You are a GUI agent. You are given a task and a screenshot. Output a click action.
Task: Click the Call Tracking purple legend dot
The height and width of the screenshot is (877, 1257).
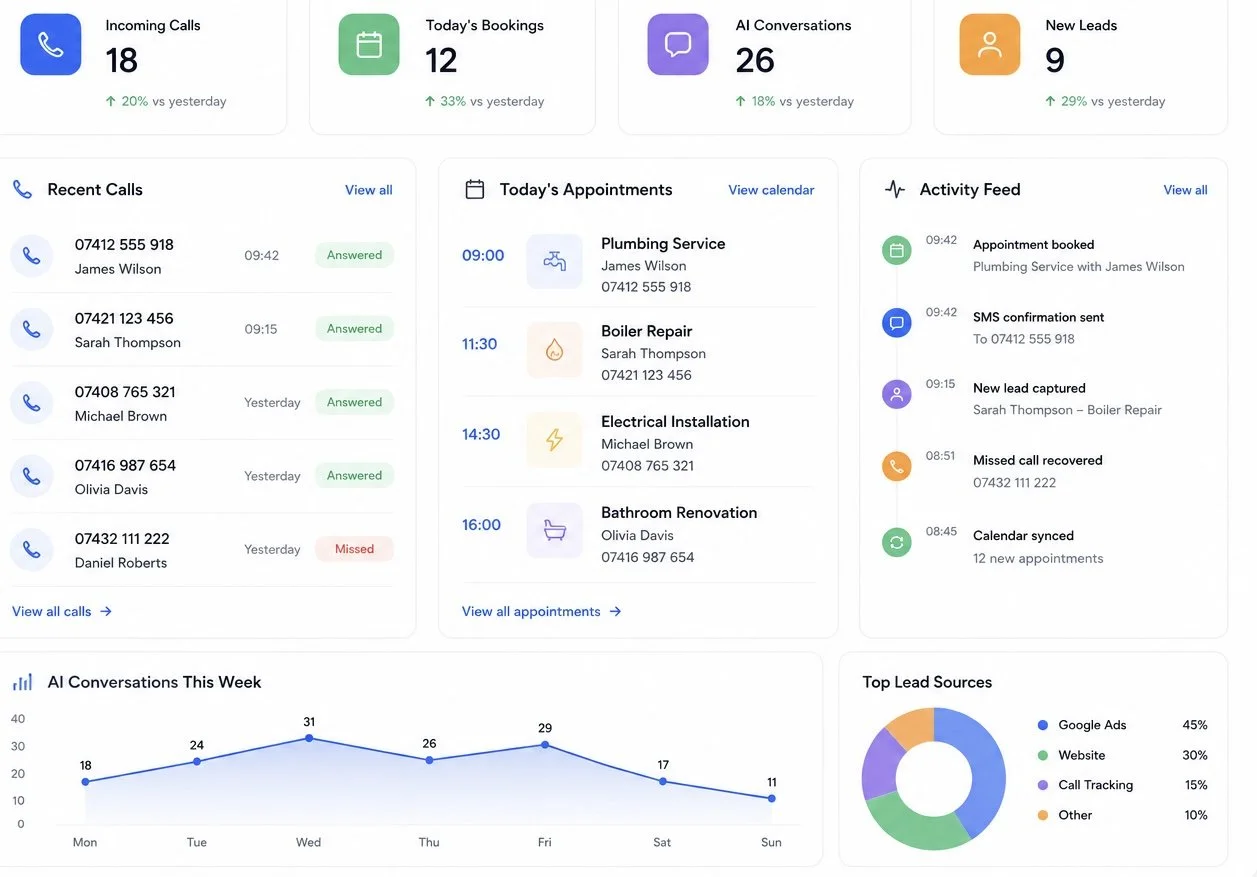tap(1043, 785)
